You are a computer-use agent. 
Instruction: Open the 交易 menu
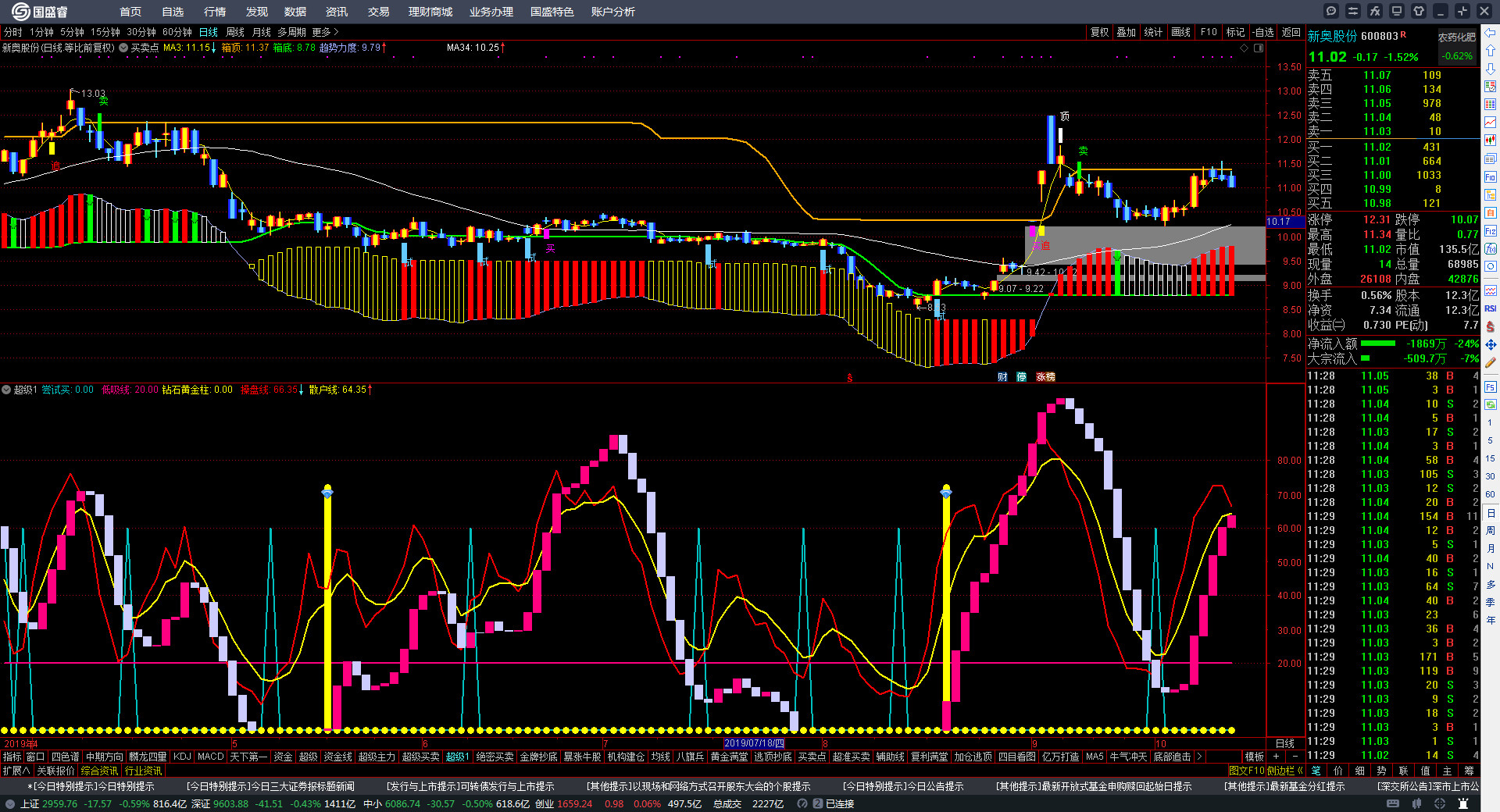click(378, 12)
